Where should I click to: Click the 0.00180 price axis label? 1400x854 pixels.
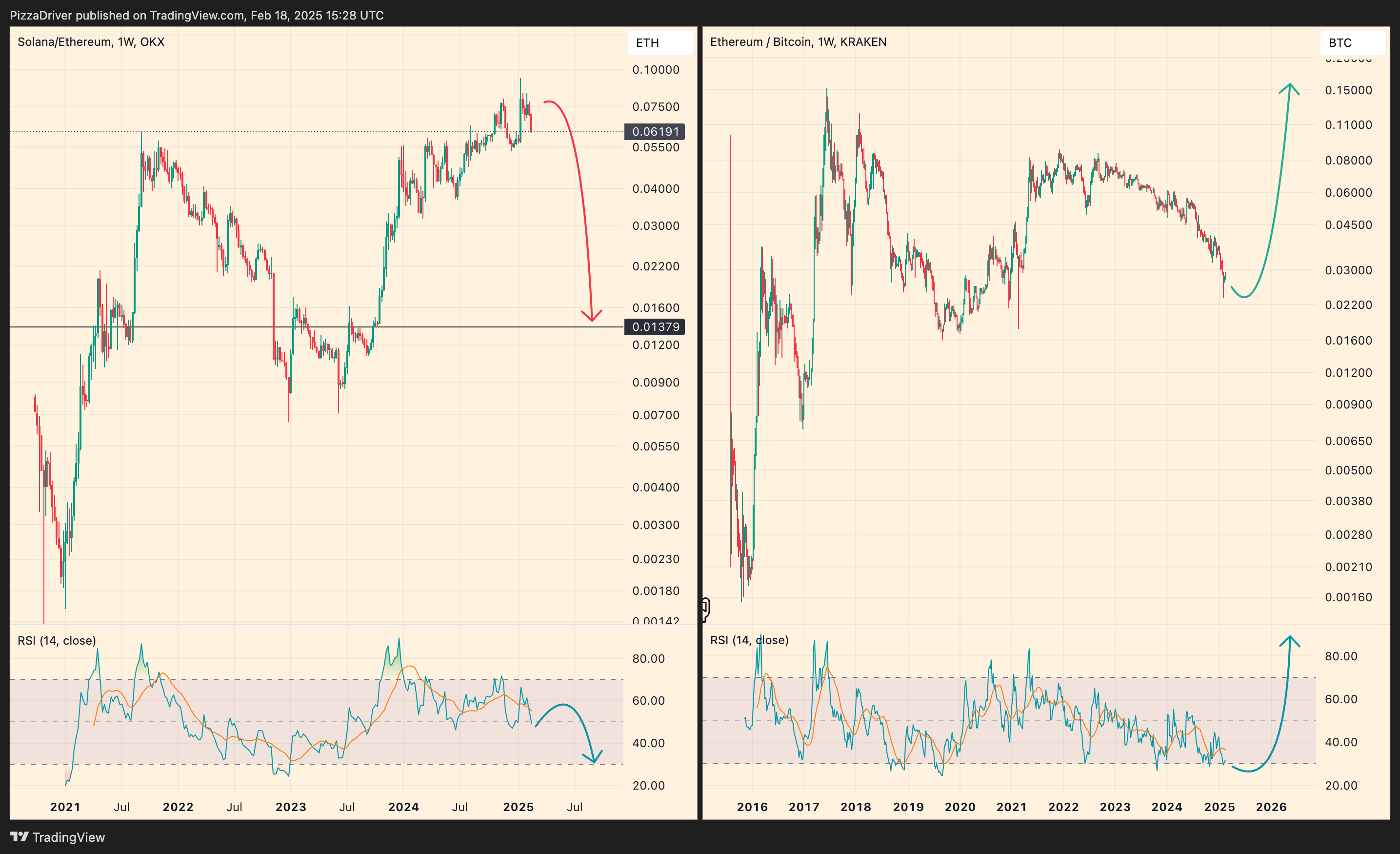click(656, 591)
